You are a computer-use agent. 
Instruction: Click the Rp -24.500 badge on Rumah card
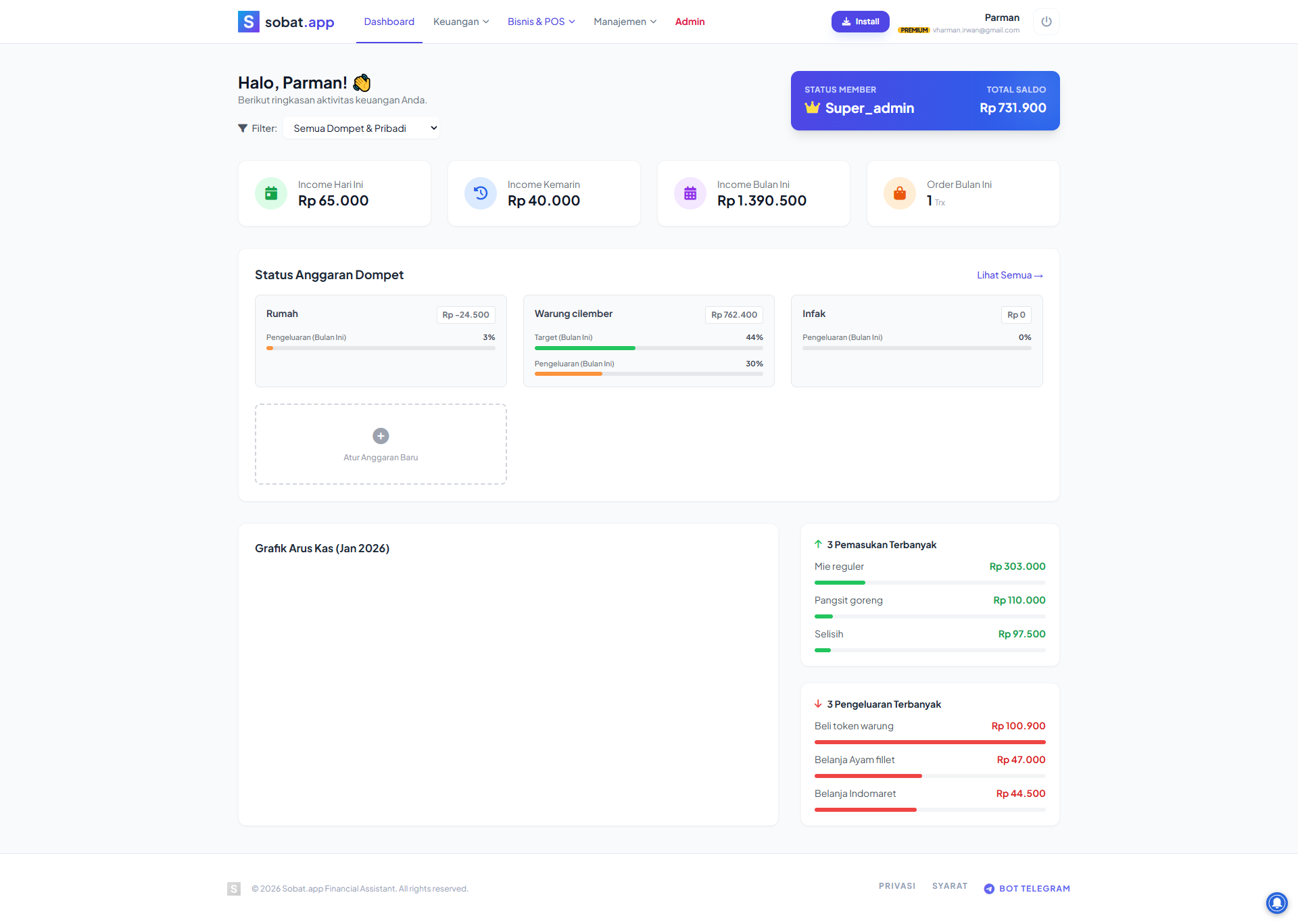[x=465, y=314]
